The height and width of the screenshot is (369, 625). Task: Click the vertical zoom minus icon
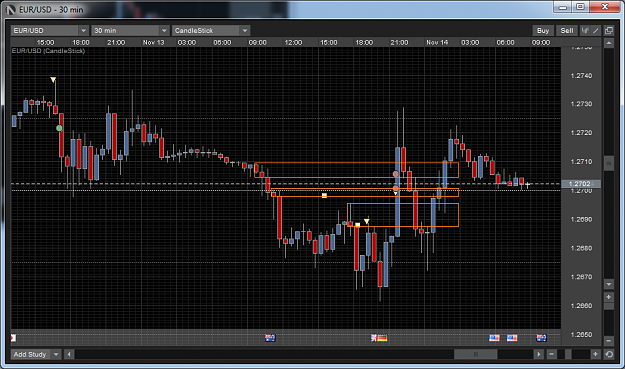pos(609,341)
